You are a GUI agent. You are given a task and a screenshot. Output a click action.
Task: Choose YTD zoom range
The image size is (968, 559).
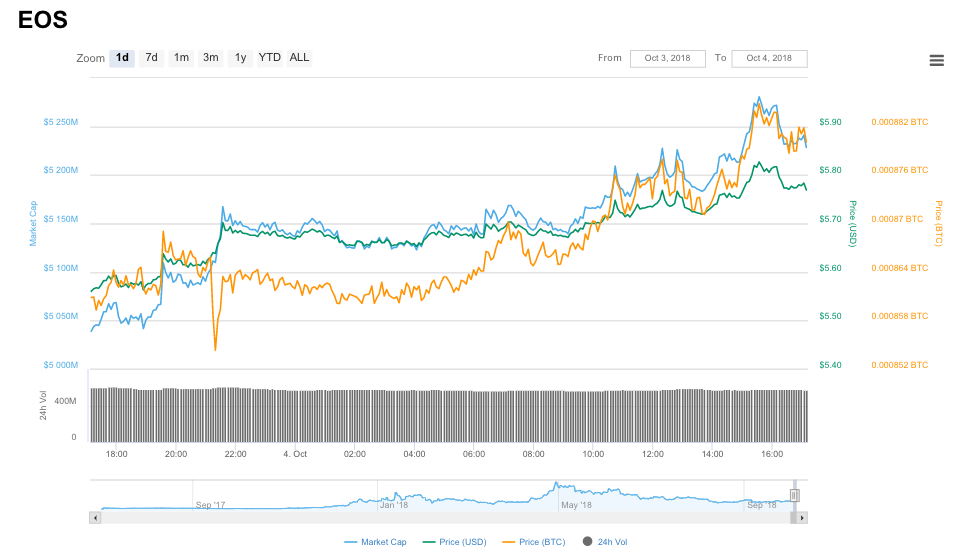269,58
